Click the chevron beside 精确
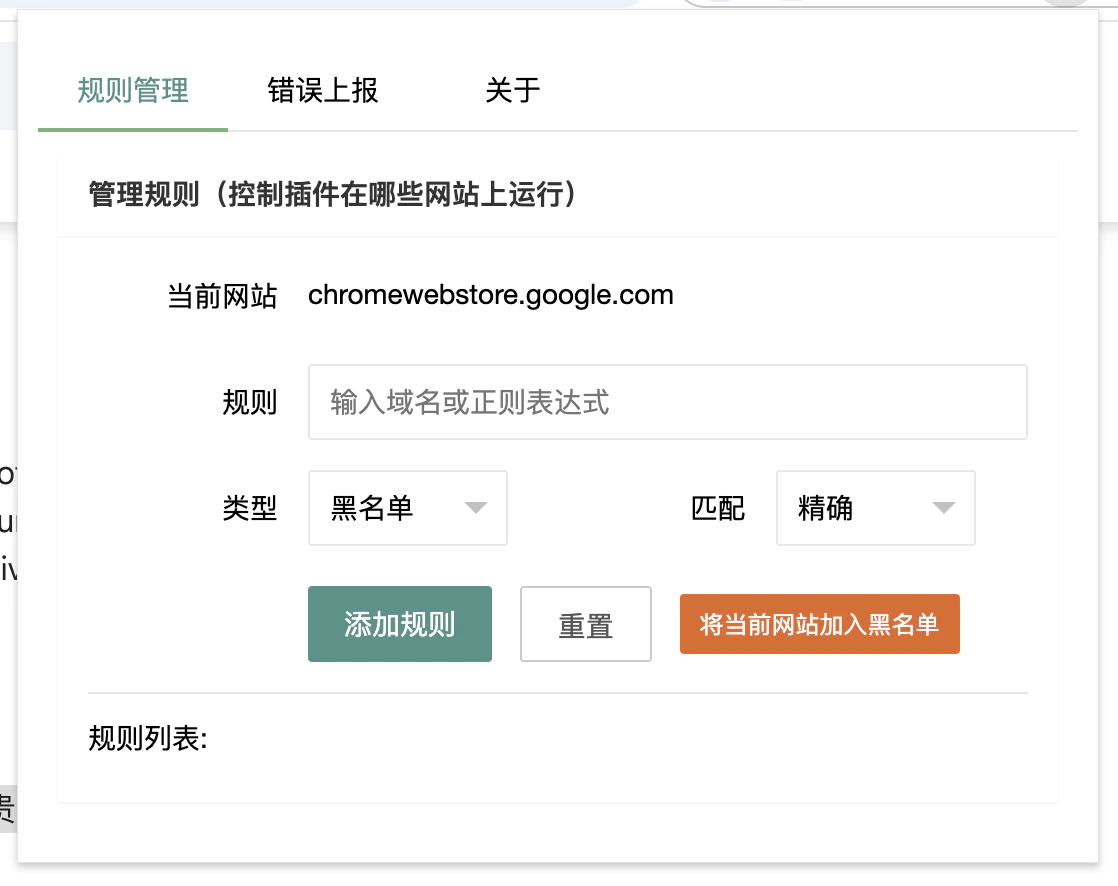This screenshot has width=1118, height=886. pos(944,508)
